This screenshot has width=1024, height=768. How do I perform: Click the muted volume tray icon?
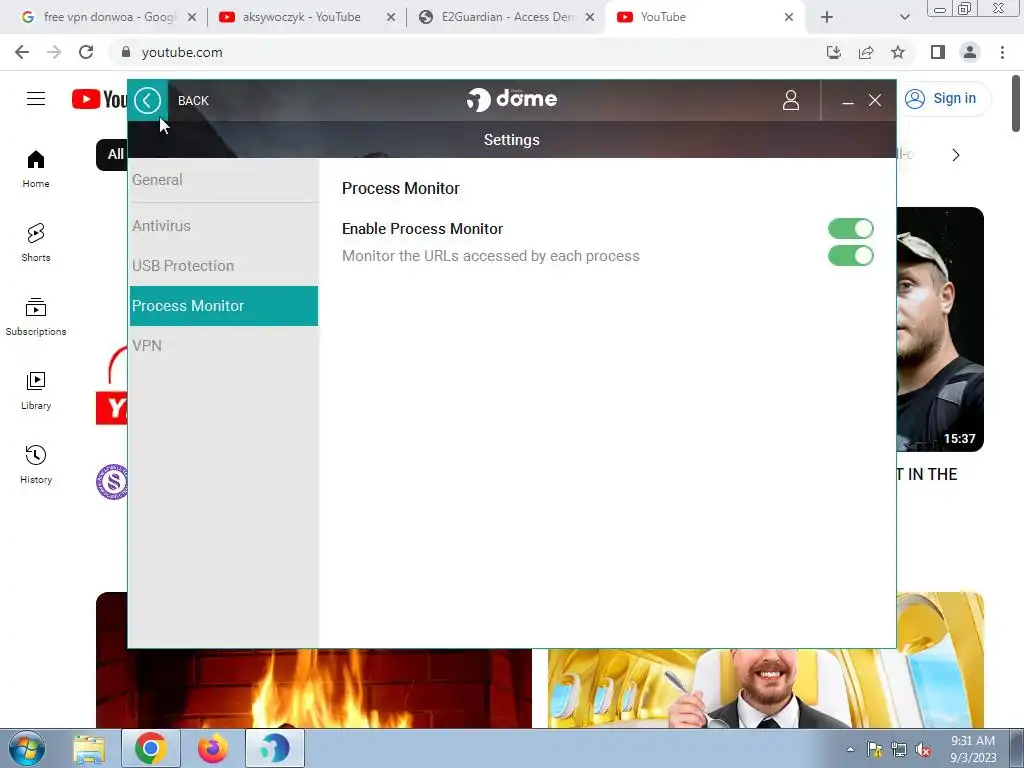[923, 750]
